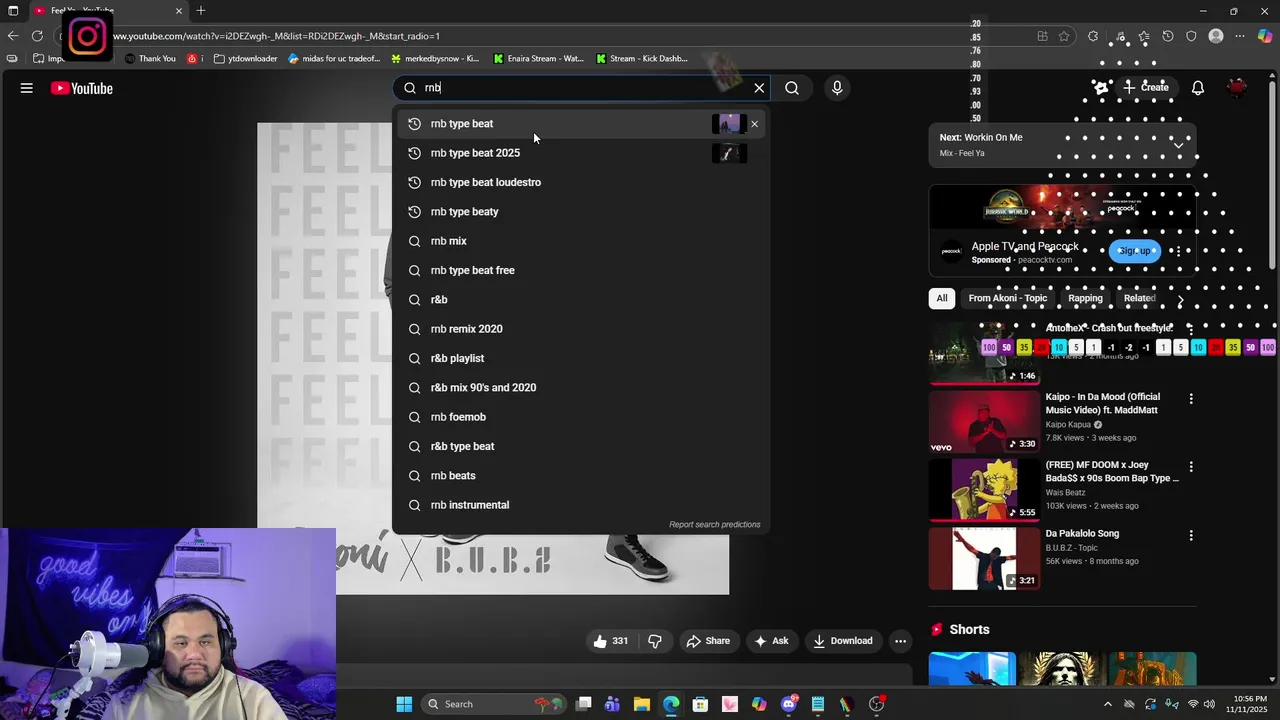Open the ytdownloader bookmark folder
The width and height of the screenshot is (1280, 720).
246,59
